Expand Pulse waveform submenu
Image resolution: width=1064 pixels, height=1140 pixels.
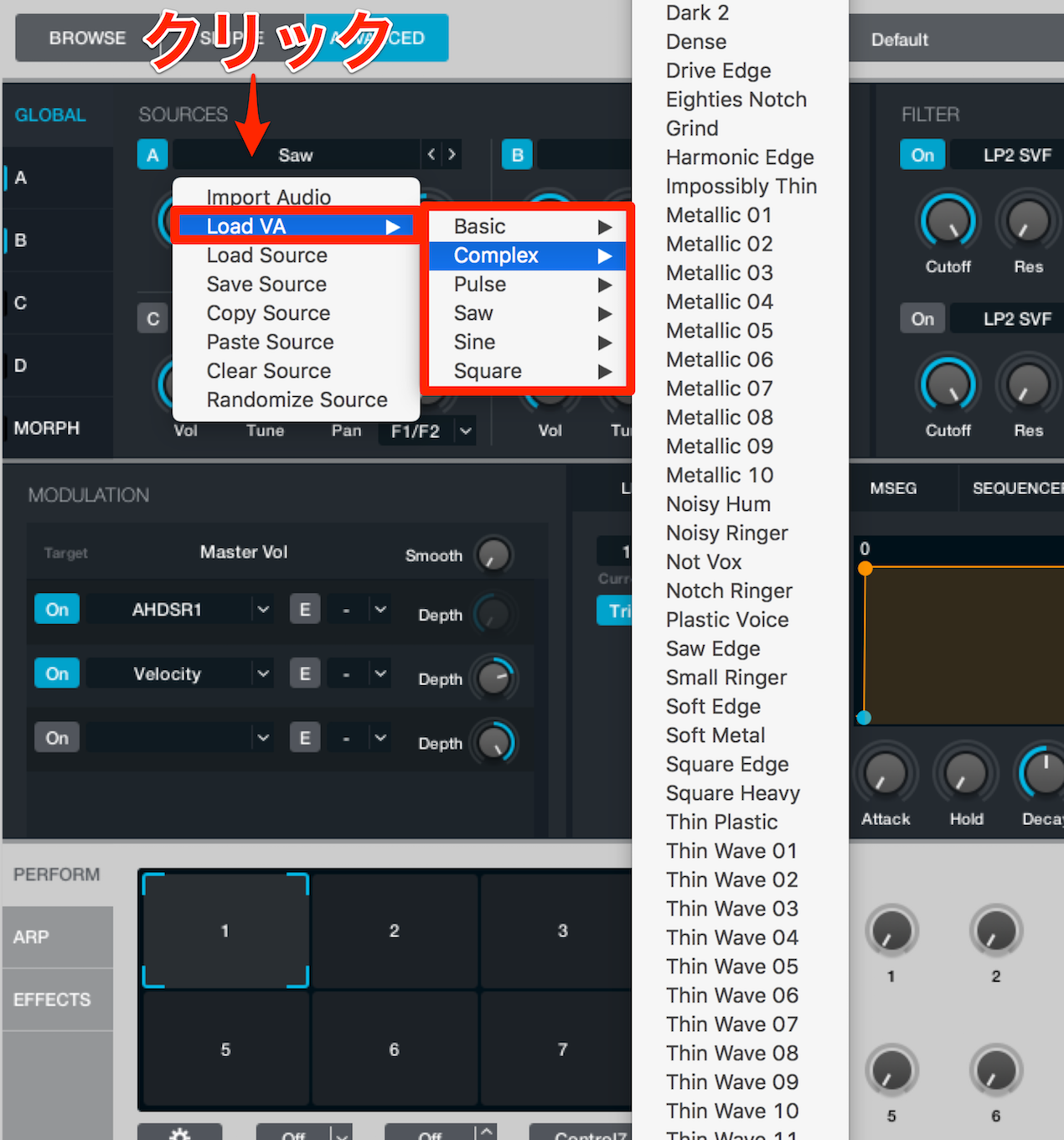[527, 284]
